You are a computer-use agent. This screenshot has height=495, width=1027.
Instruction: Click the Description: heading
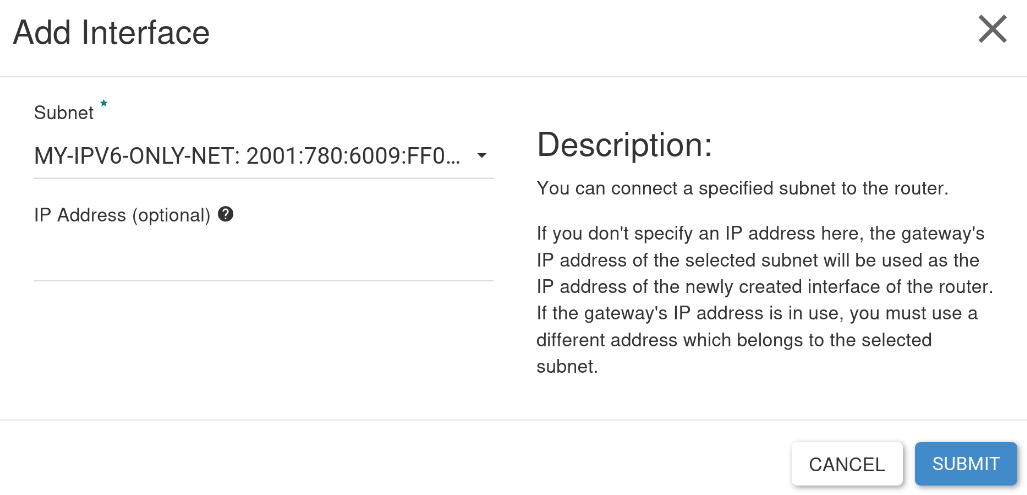tap(624, 145)
